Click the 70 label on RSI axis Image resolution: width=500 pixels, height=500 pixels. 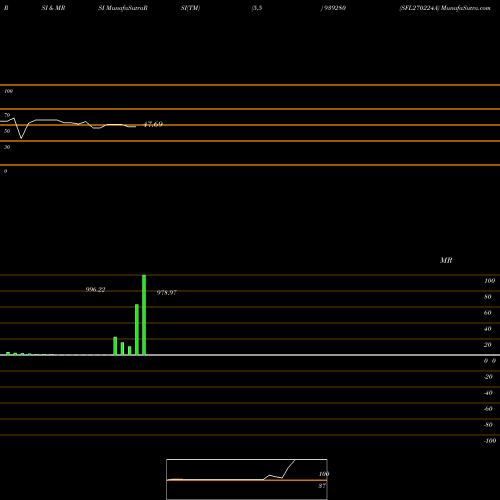pos(7,115)
